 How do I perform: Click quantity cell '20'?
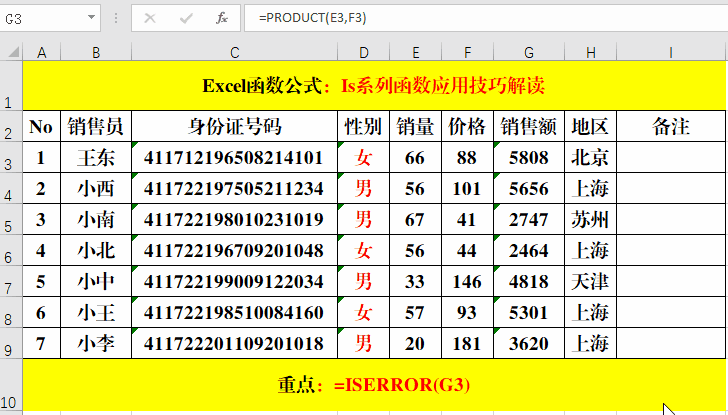416,344
